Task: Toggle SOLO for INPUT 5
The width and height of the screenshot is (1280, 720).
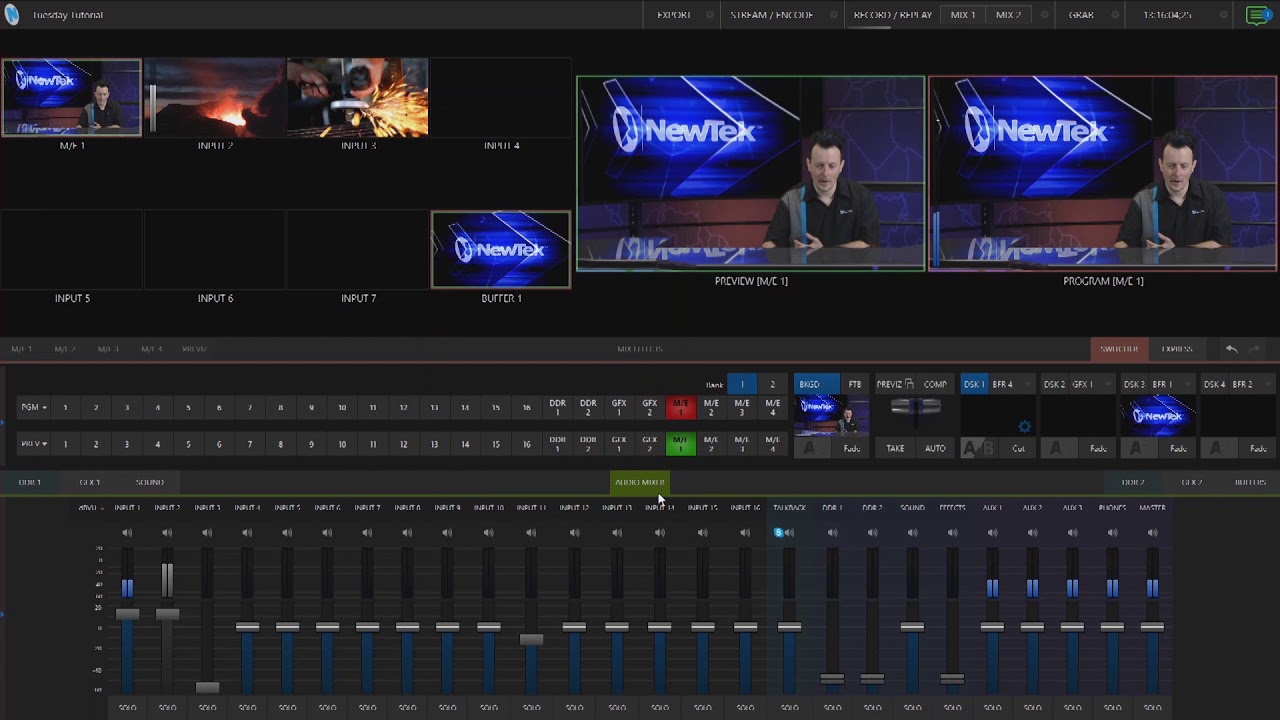Action: (287, 708)
